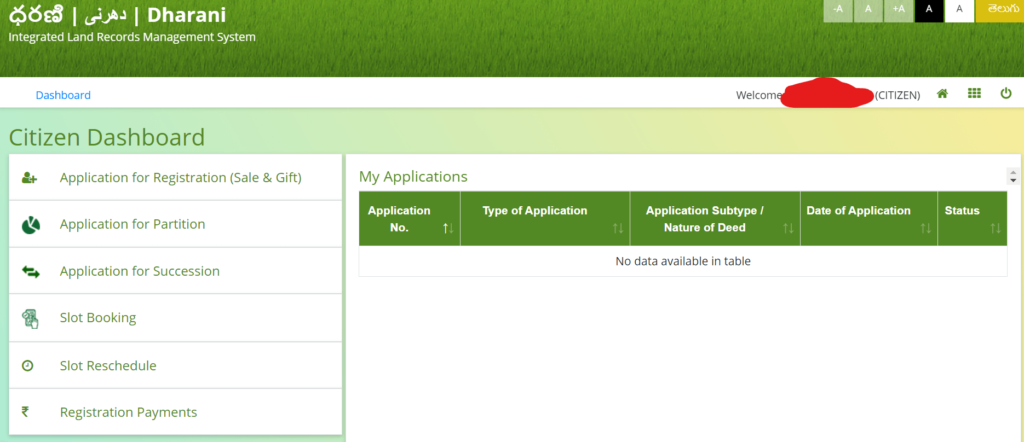This screenshot has width=1024, height=442.
Task: Sort by Application No. arrows
Action: [448, 228]
